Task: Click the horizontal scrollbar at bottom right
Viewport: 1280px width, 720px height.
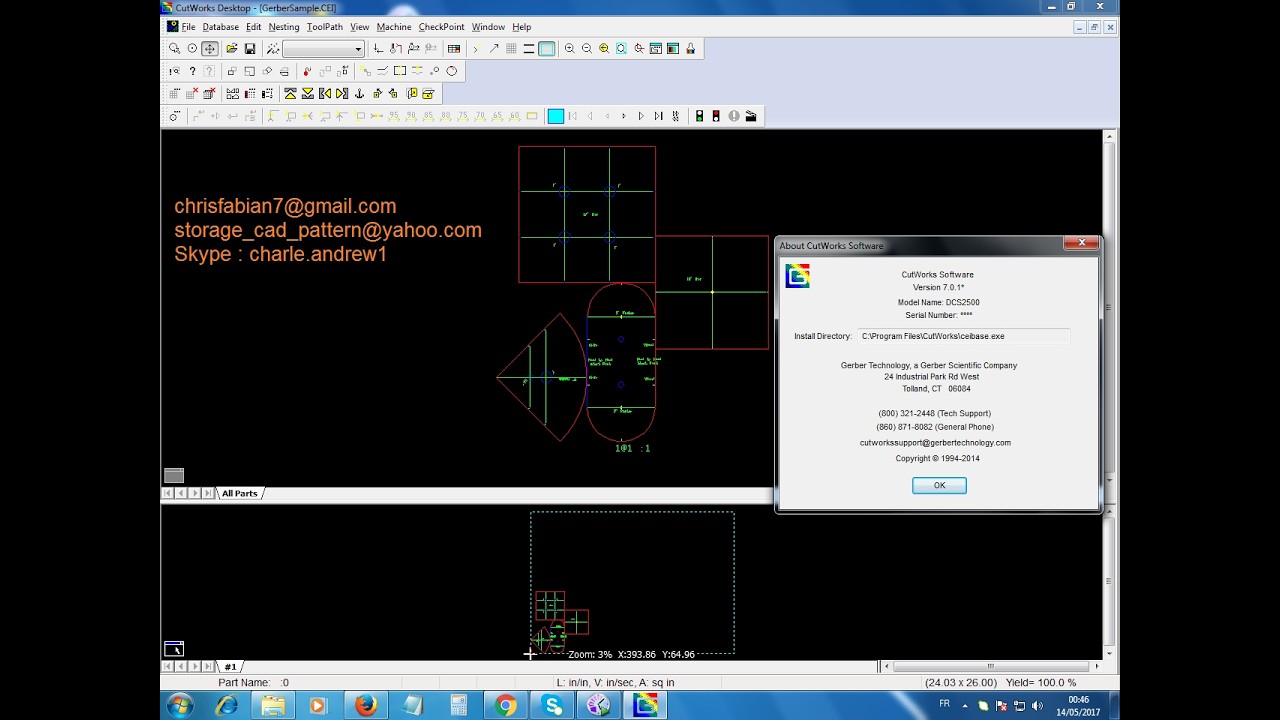Action: pos(990,666)
